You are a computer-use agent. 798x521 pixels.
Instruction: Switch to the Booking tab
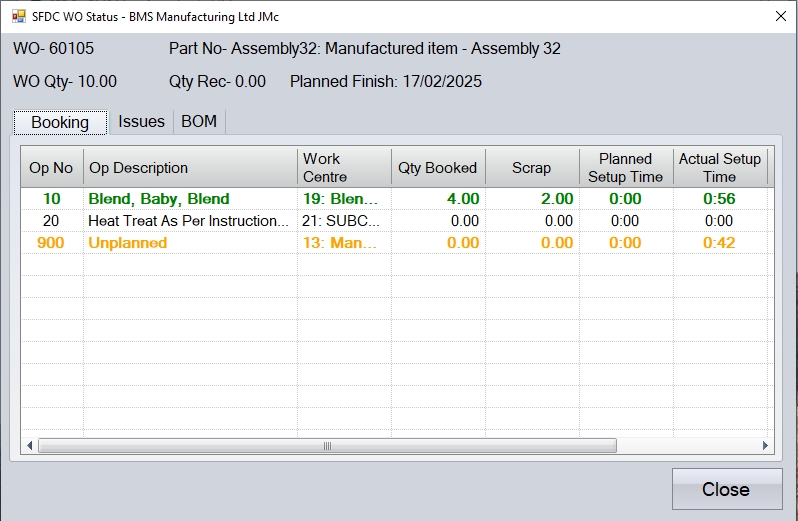[60, 122]
